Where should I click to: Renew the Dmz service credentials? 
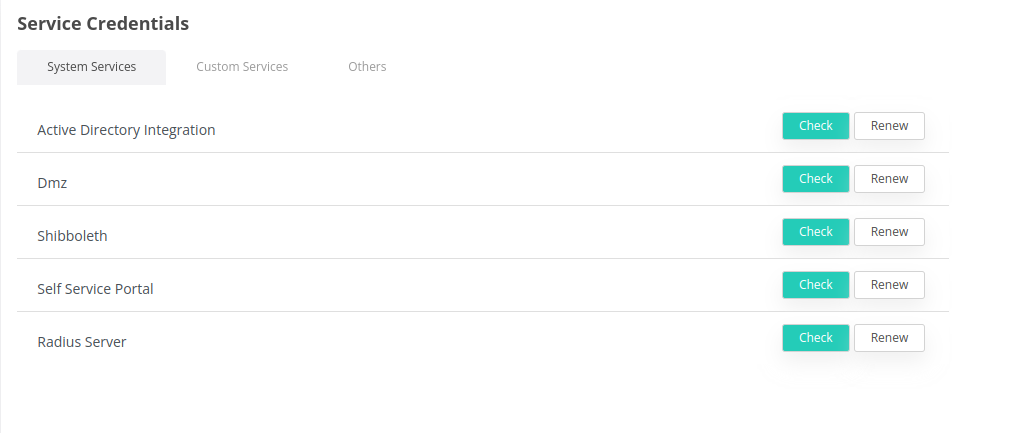coord(889,179)
